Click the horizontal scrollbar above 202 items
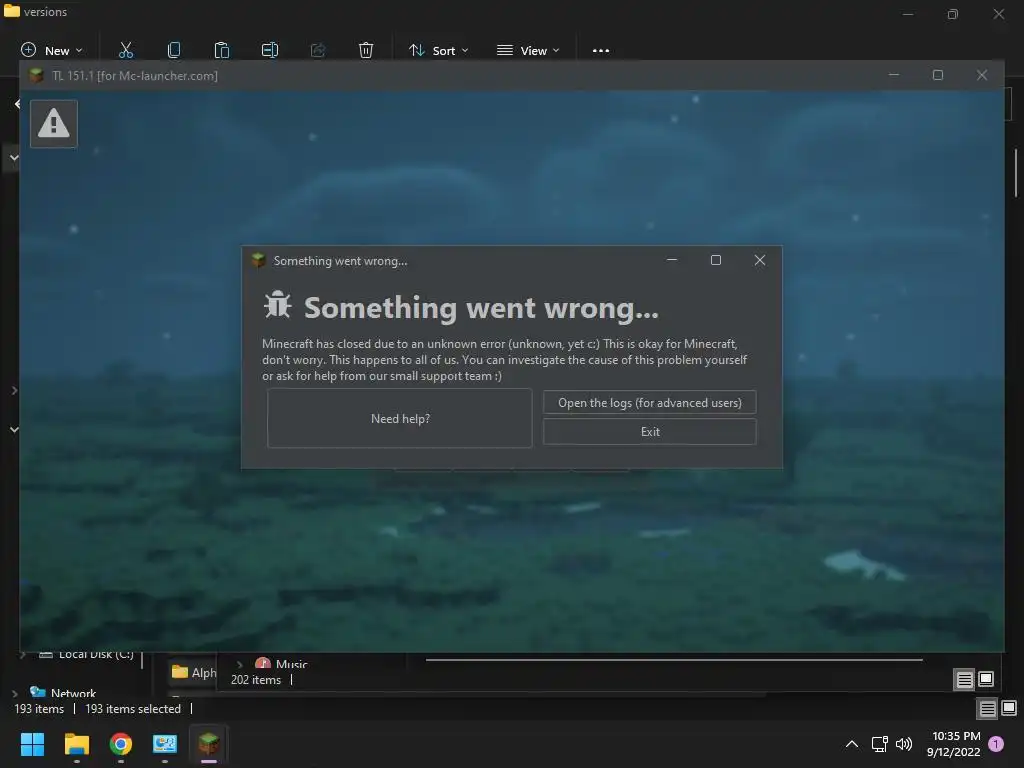 coord(674,660)
